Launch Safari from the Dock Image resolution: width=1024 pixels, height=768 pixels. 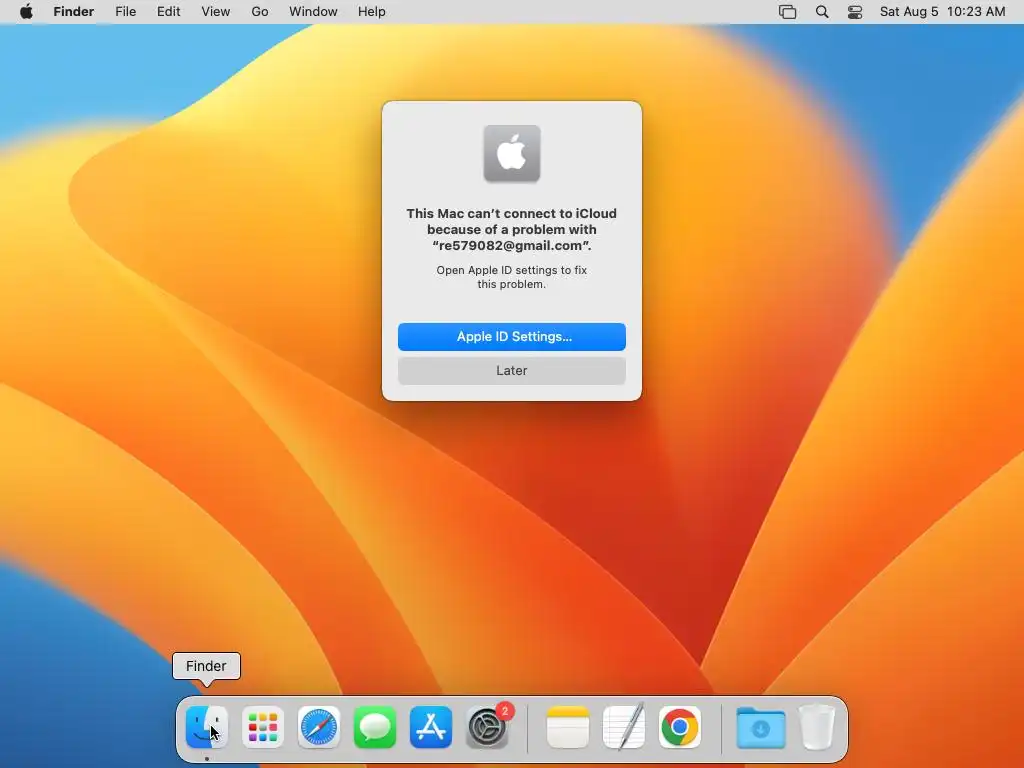tap(319, 727)
